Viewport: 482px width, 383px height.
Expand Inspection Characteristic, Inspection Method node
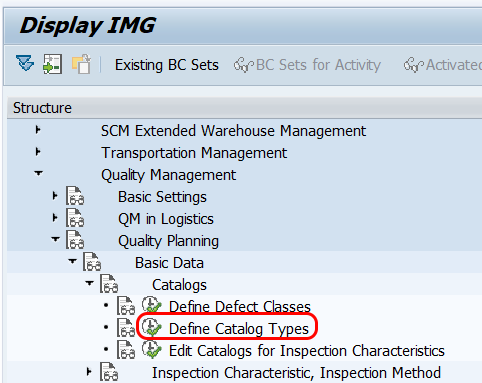click(89, 372)
